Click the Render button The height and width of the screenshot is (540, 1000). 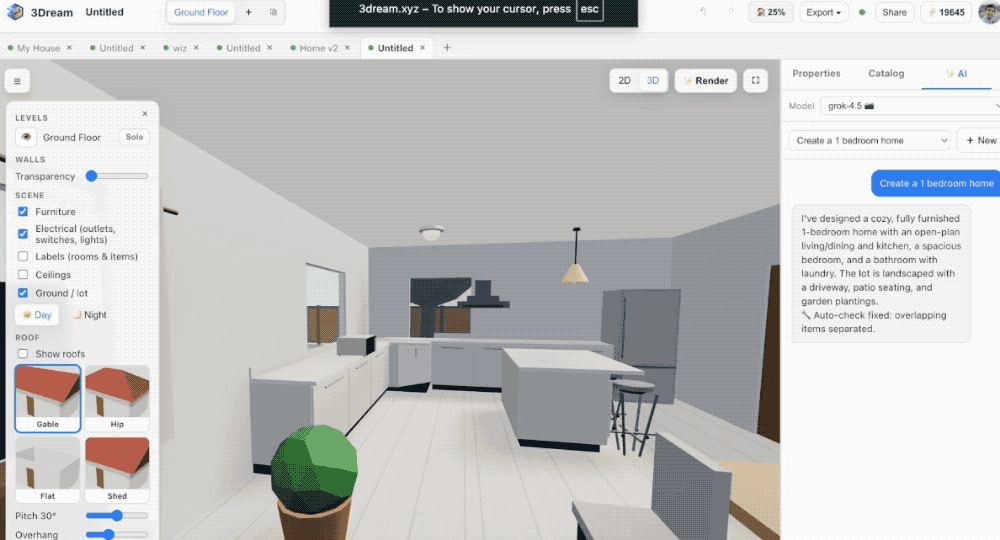[x=705, y=81]
